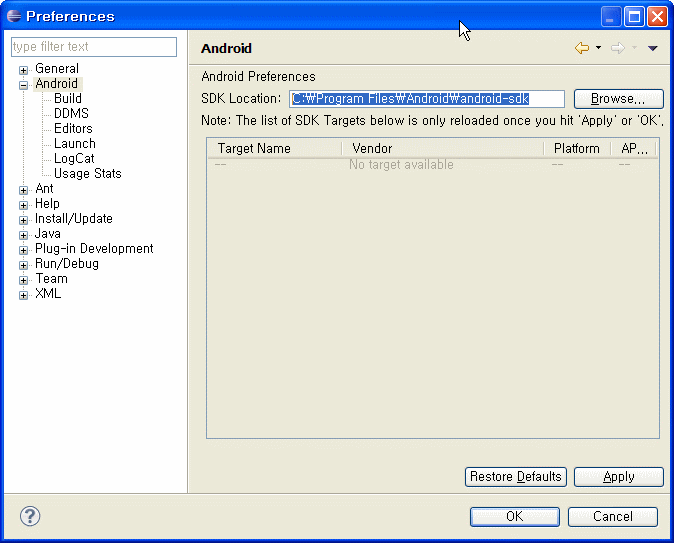The height and width of the screenshot is (543, 674).
Task: Expand the Team tree node
Action: coord(23,280)
